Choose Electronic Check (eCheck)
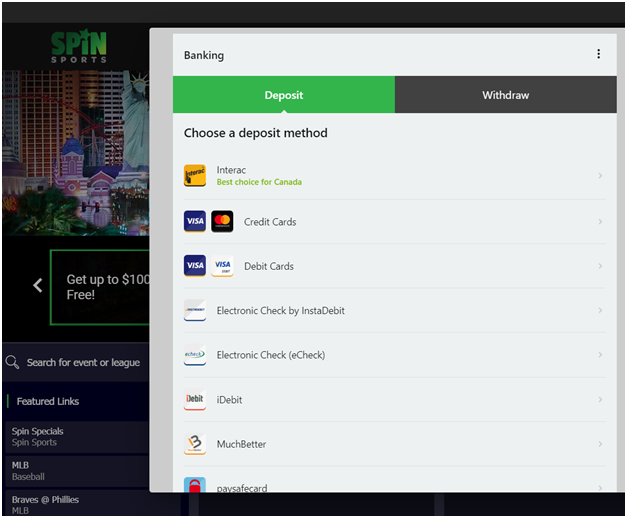627x518 pixels. click(395, 355)
